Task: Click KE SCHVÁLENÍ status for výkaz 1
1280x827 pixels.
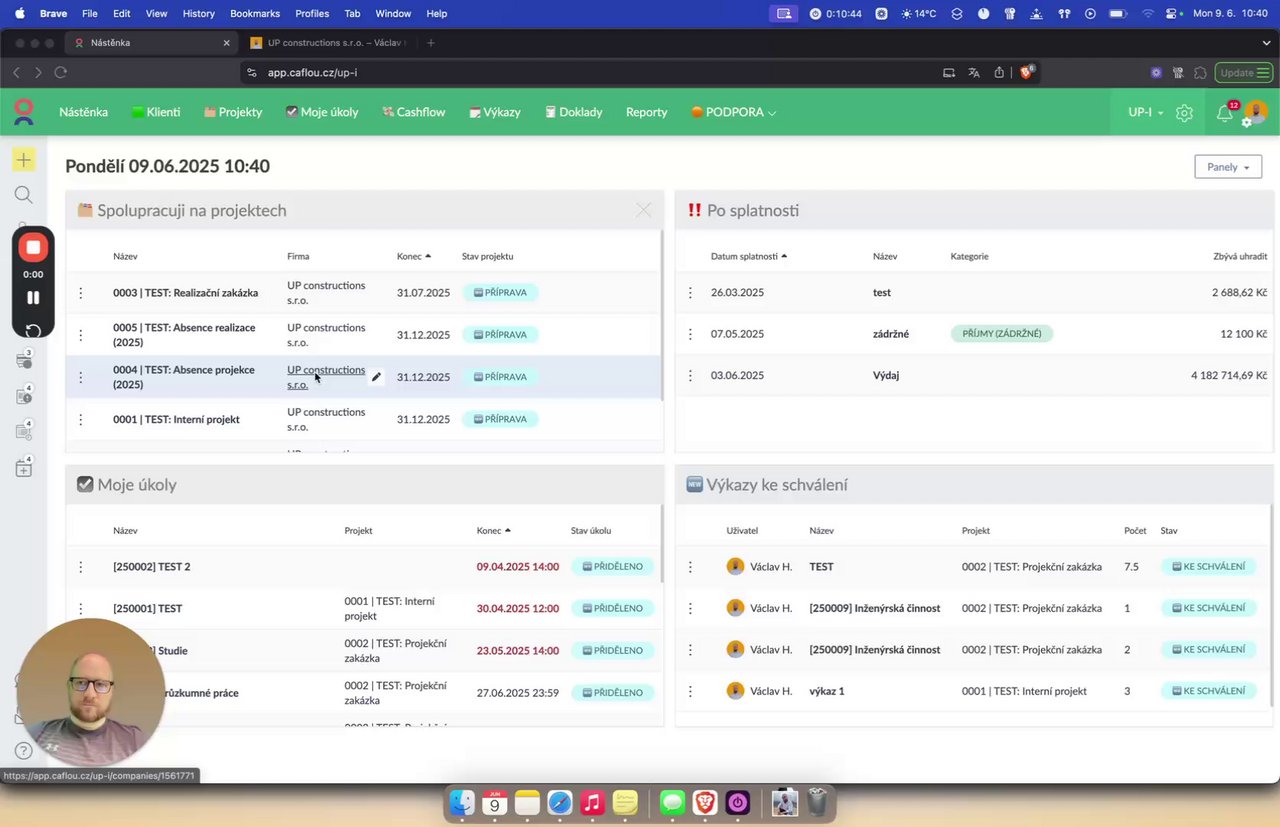Action: point(1208,691)
